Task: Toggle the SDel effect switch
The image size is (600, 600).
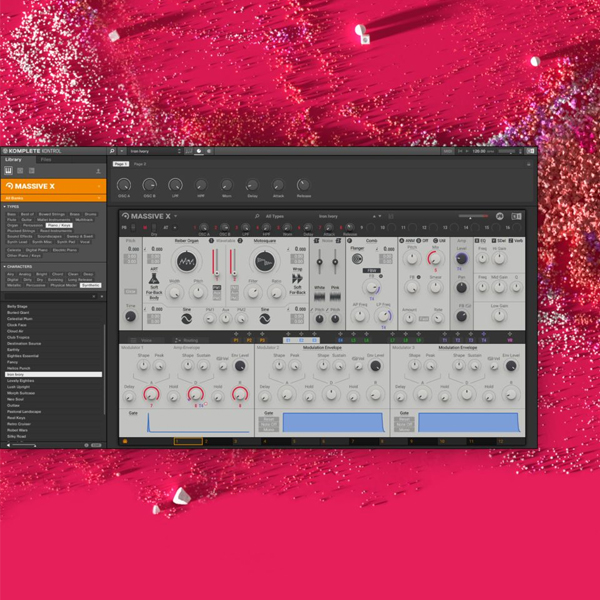Action: coord(494,241)
